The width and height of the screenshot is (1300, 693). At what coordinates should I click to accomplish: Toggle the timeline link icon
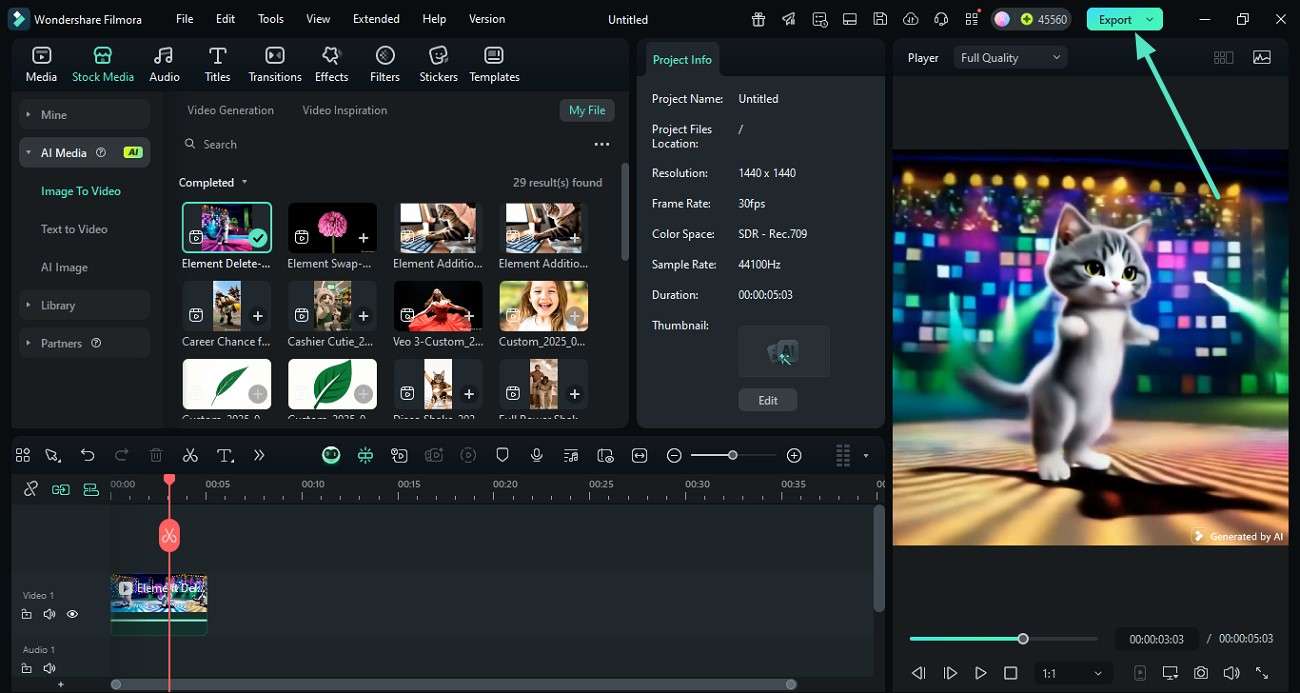click(30, 489)
